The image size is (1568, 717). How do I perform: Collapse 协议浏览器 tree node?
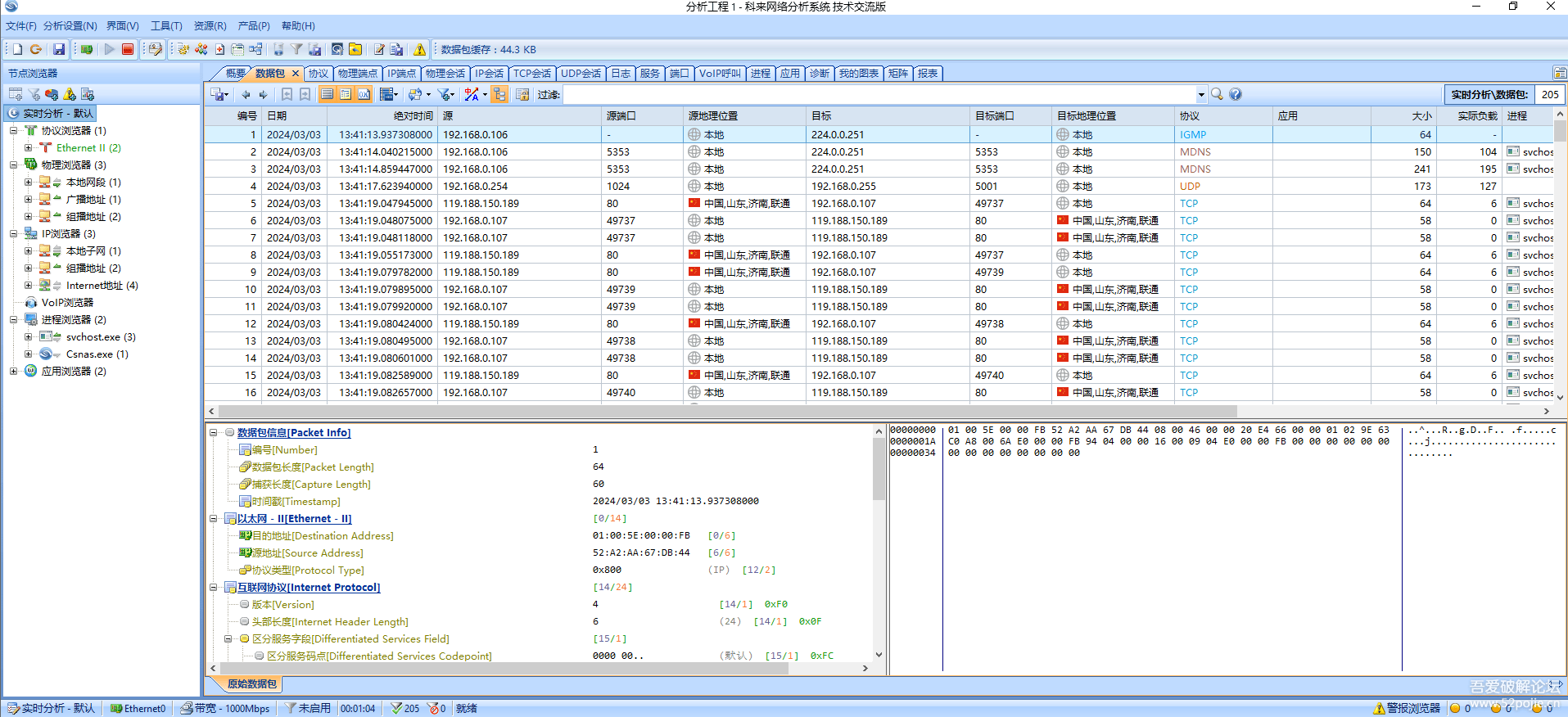pos(13,130)
